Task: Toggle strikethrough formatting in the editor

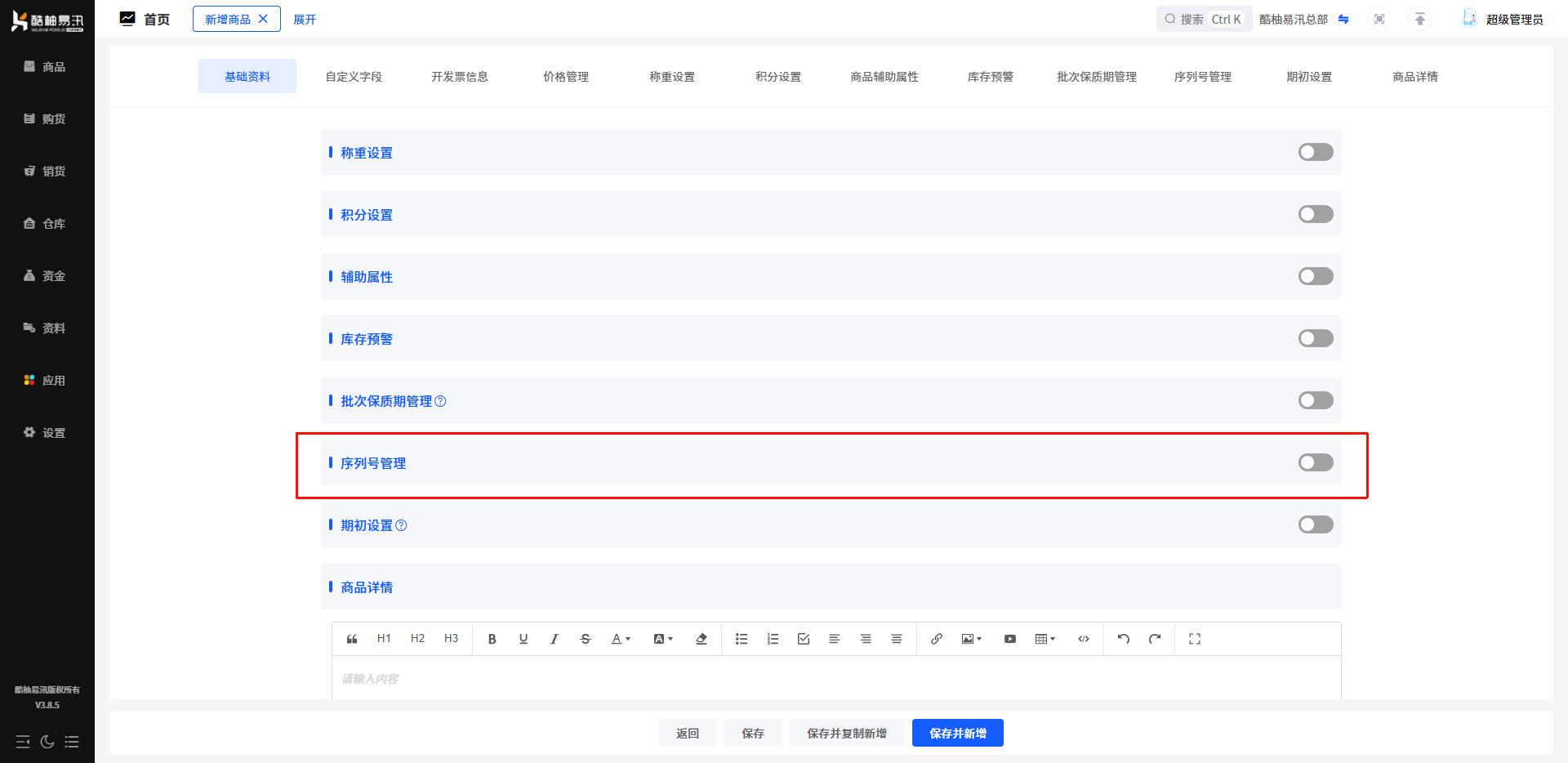Action: [x=585, y=639]
